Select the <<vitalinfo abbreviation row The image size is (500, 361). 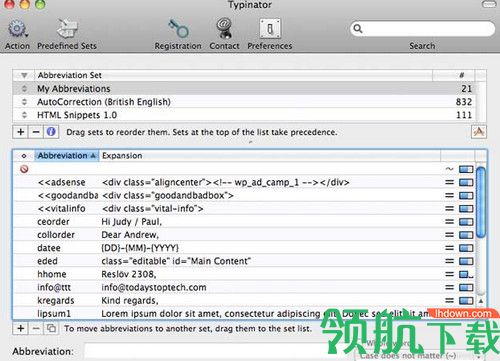click(244, 209)
